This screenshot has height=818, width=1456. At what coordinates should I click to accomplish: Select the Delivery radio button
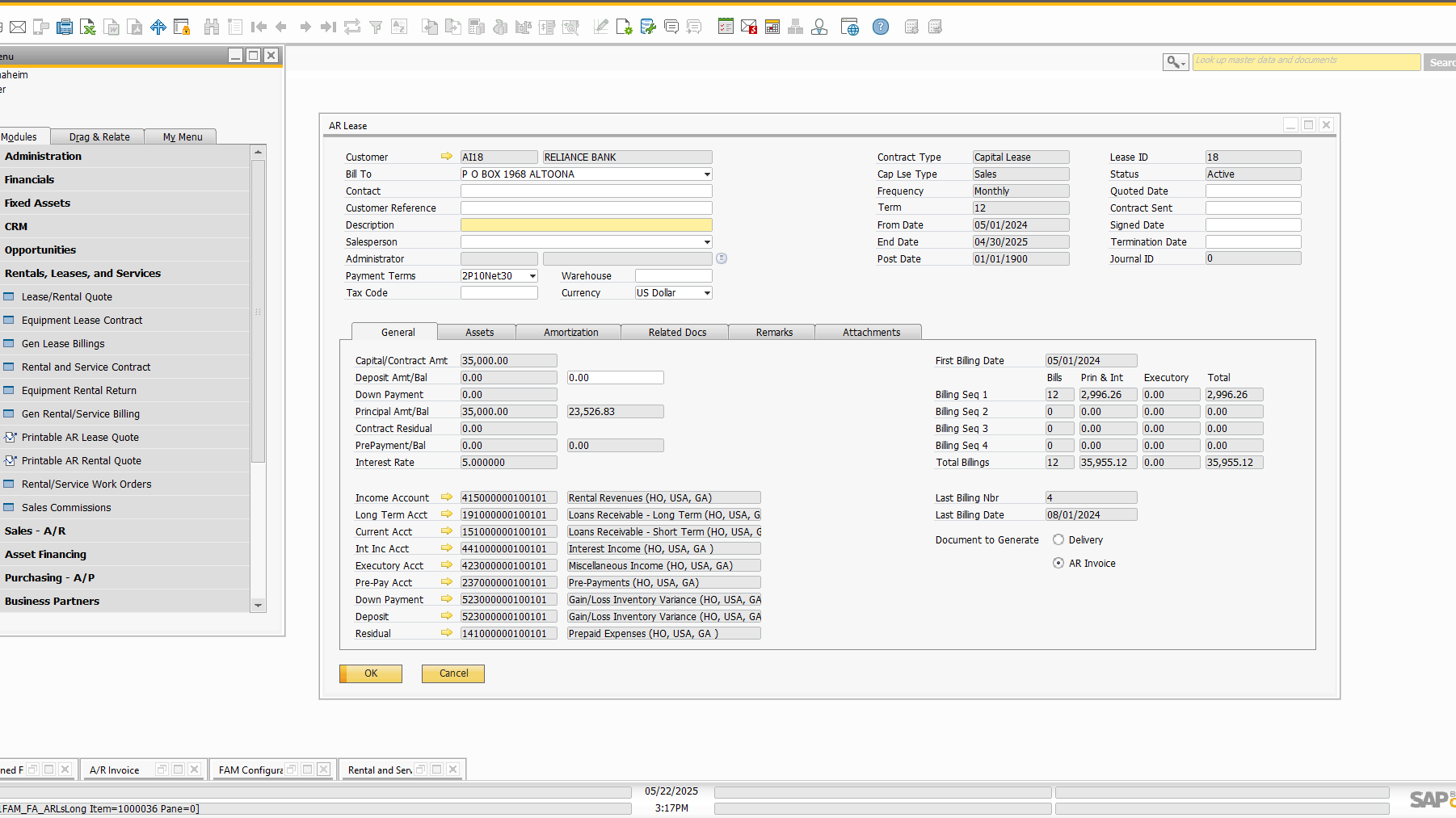coord(1058,539)
